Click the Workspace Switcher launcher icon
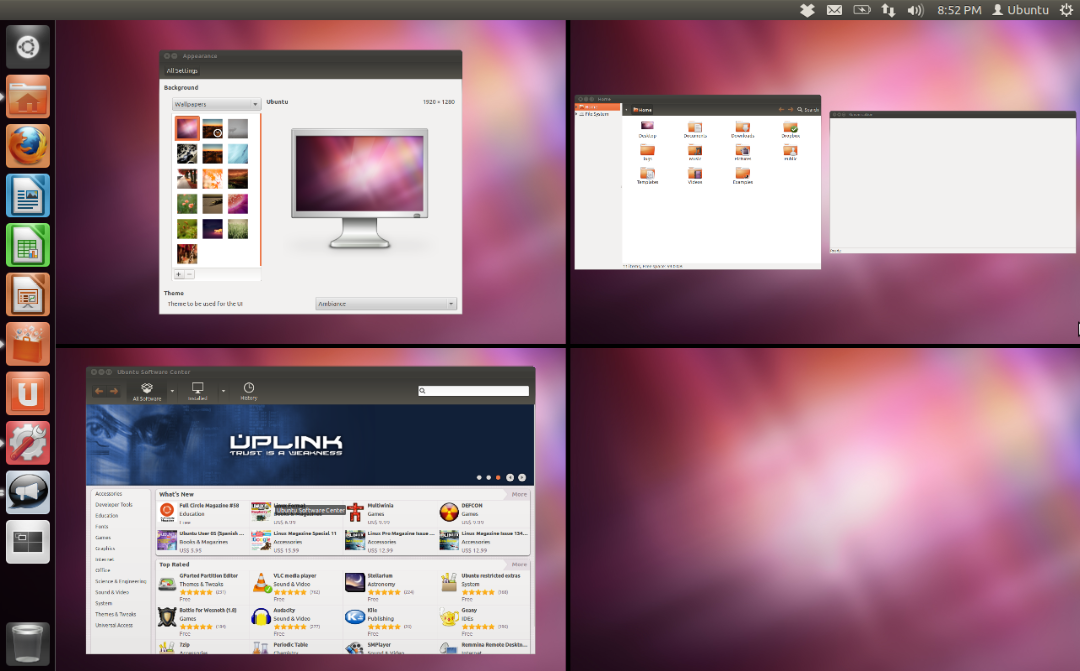The width and height of the screenshot is (1080, 671). pos(28,542)
